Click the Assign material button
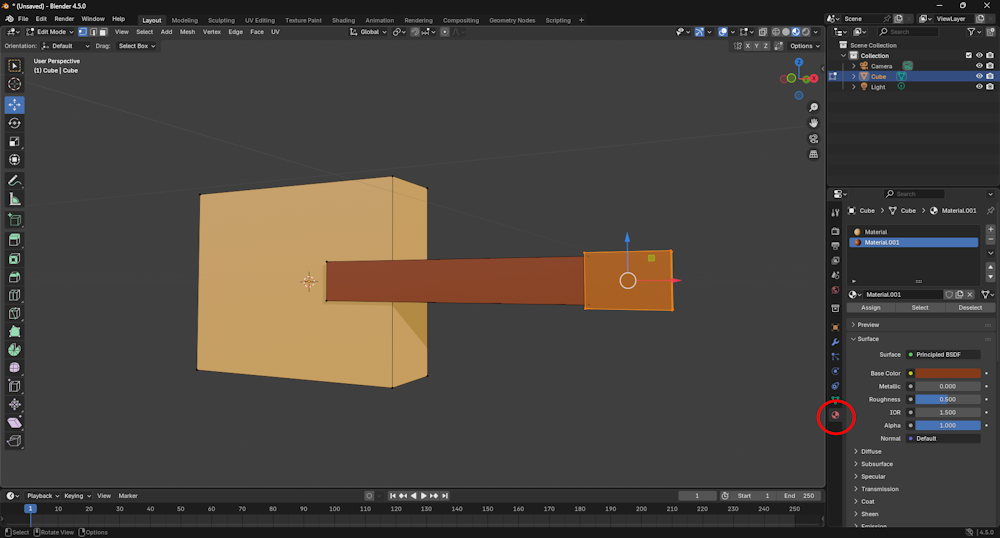Viewport: 1000px width, 538px height. 871,308
